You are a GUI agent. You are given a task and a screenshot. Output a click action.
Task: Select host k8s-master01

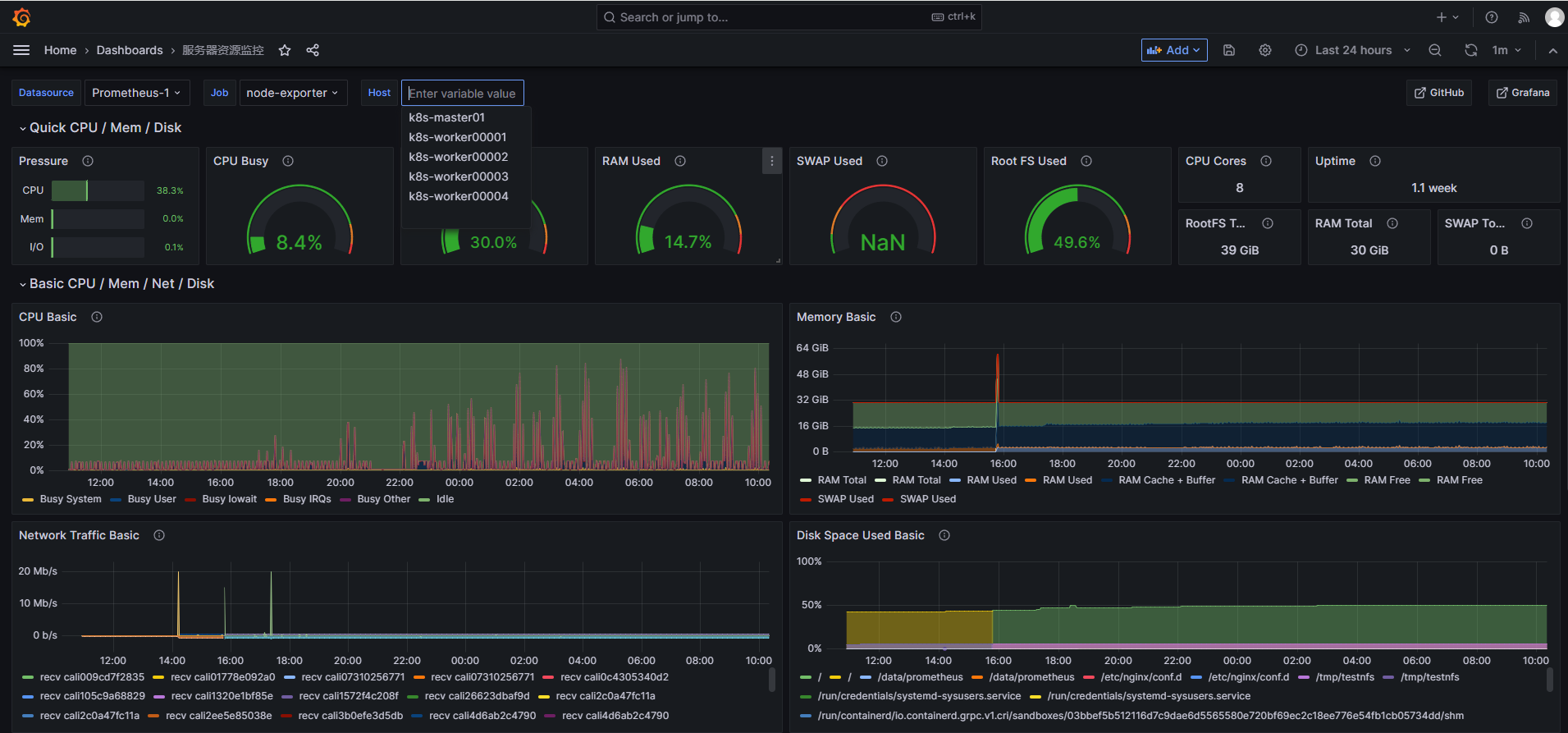[x=466, y=117]
